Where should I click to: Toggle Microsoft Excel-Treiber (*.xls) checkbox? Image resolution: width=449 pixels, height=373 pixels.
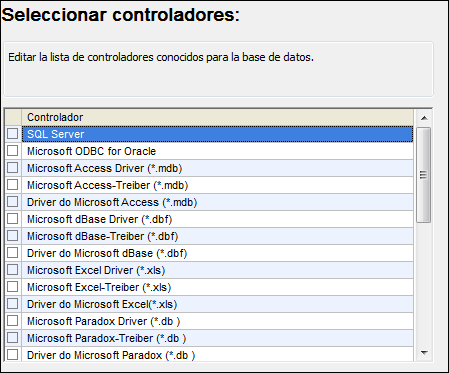point(13,287)
